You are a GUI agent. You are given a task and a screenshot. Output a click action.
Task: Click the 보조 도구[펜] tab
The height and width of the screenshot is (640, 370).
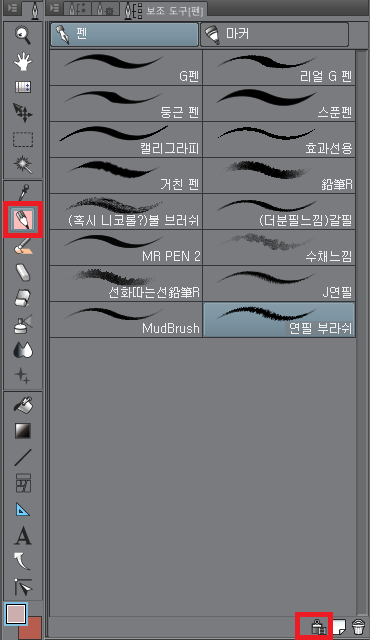click(165, 10)
